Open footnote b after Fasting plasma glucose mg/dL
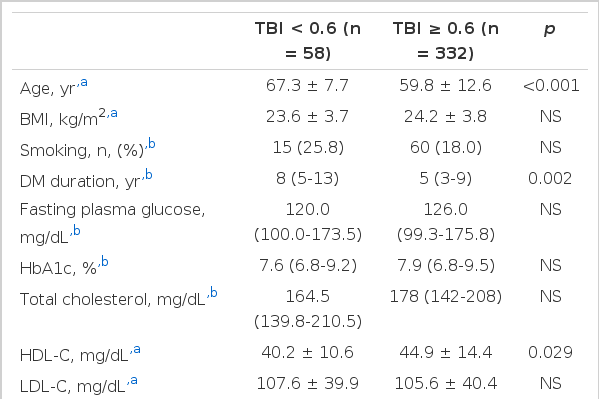Screen dimensions: 599x399 (x=76, y=231)
